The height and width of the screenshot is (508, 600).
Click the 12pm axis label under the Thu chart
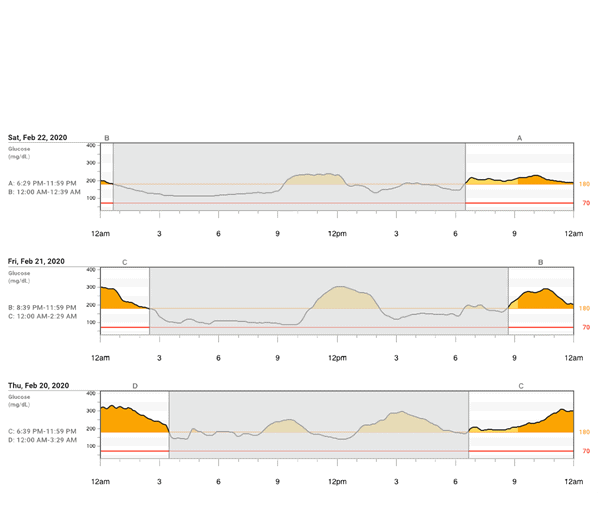pyautogui.click(x=337, y=482)
